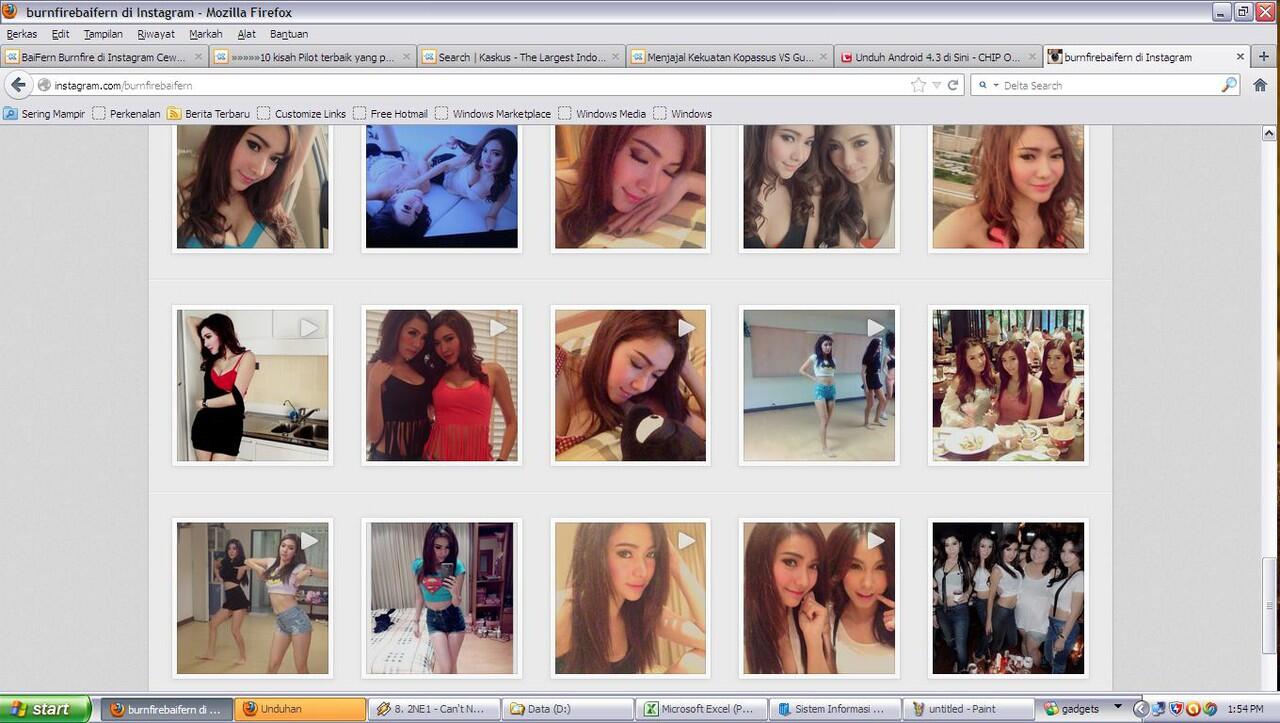Close the Unduh Android 4.3 tab
The image size is (1280, 723).
pyautogui.click(x=1032, y=57)
